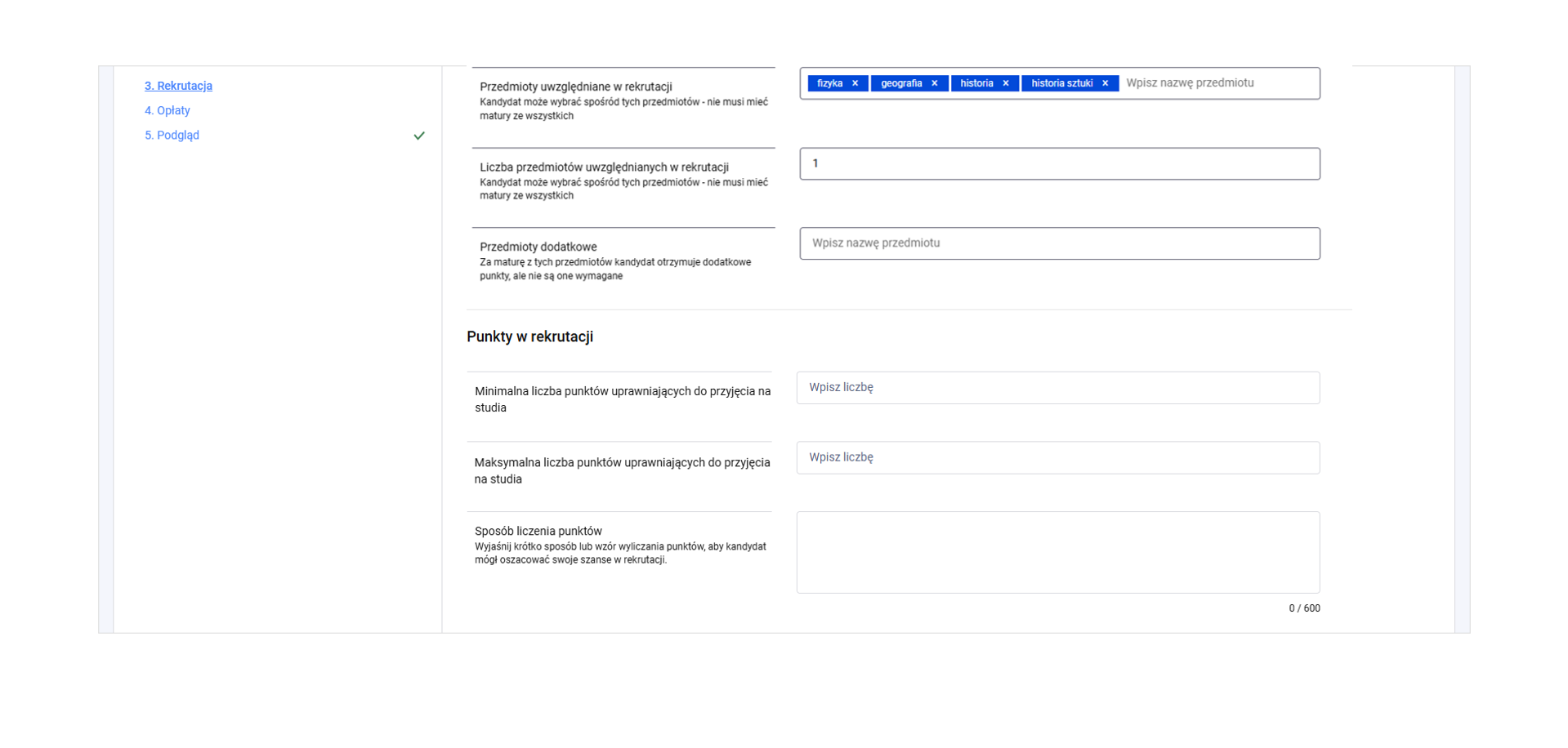
Task: Remove the geografia subject tag
Action: (934, 83)
